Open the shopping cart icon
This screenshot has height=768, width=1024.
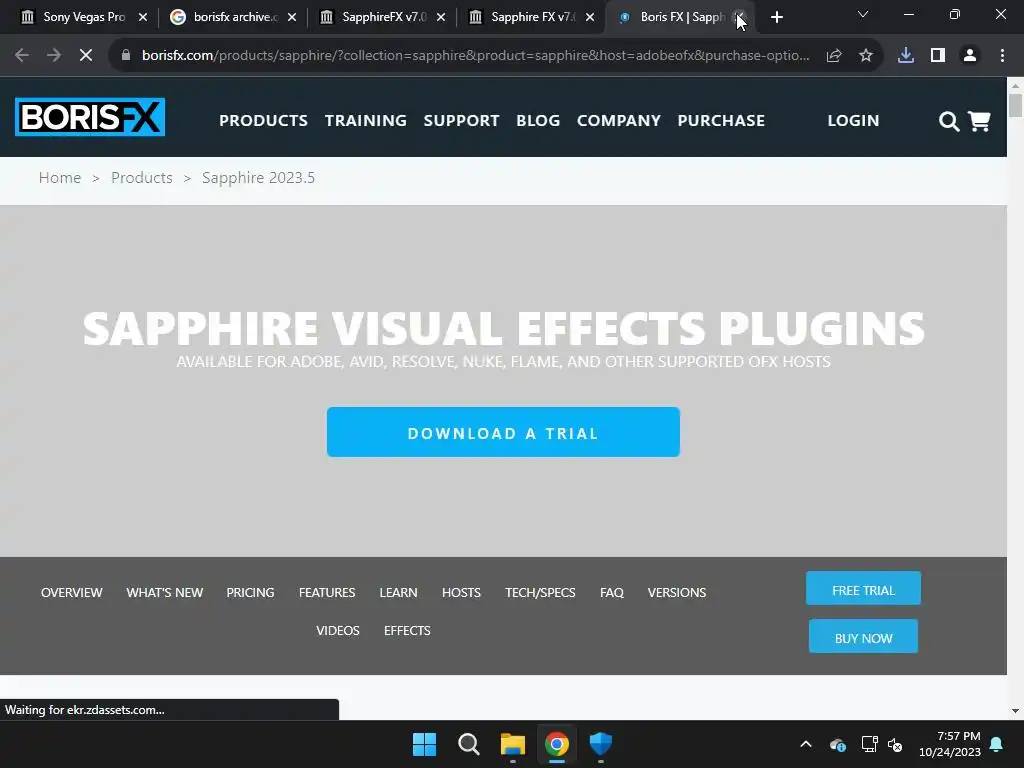click(979, 121)
